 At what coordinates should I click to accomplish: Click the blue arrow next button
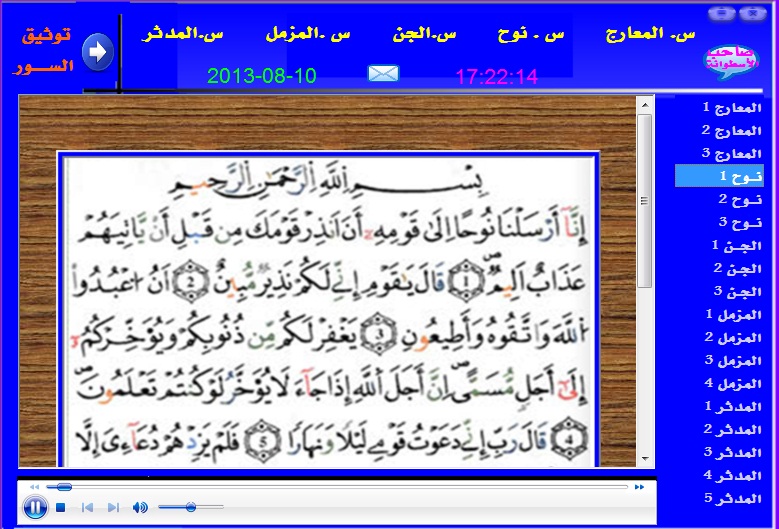98,52
